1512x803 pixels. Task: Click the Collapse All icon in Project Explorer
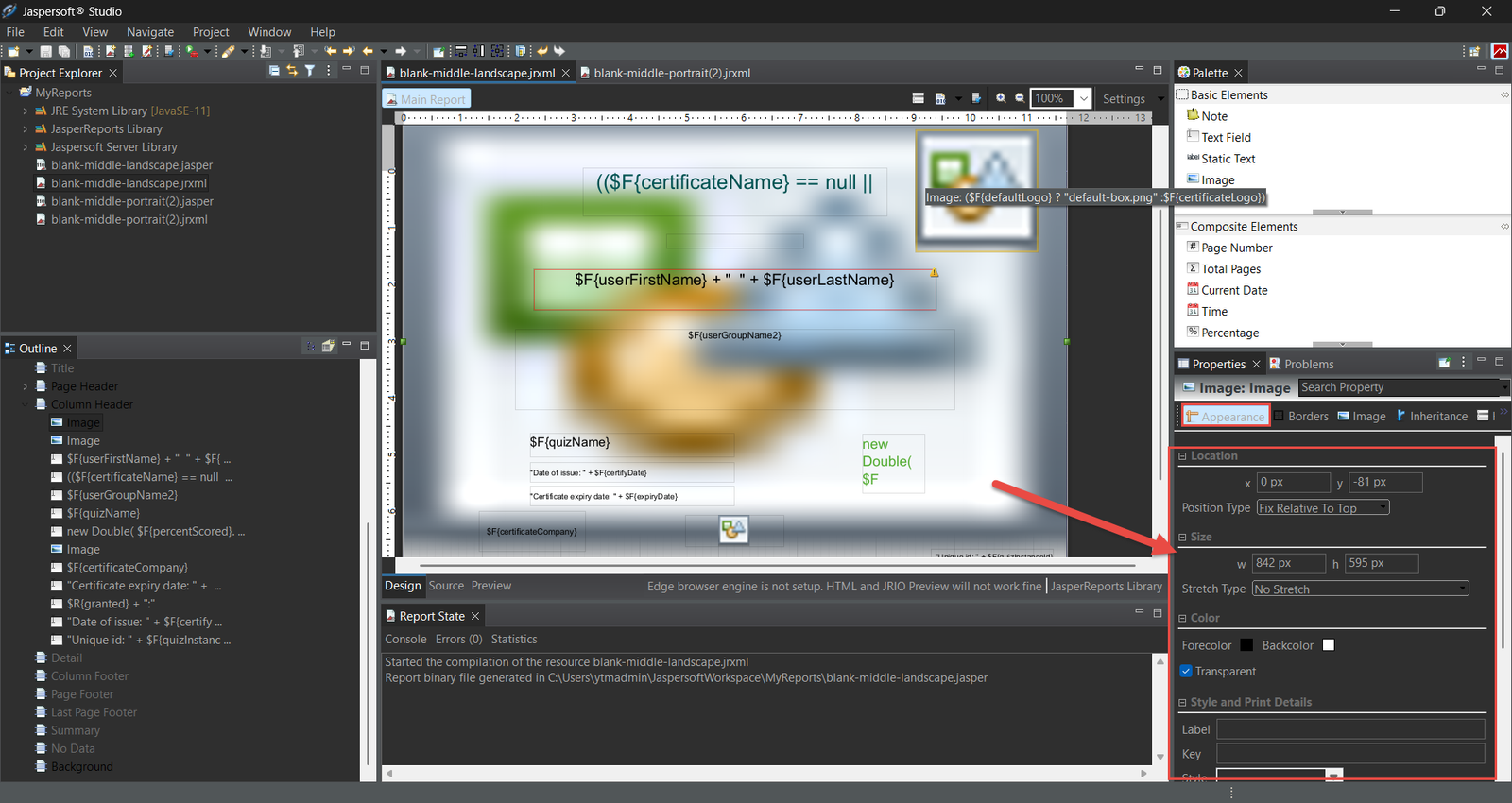coord(274,71)
